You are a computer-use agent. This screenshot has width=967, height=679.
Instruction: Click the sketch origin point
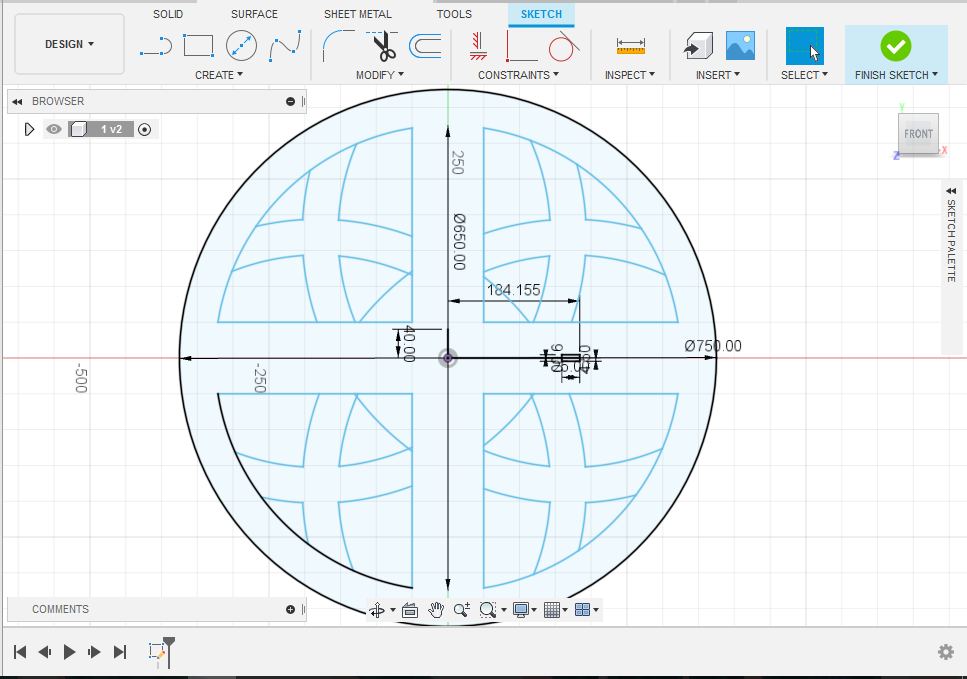point(448,358)
